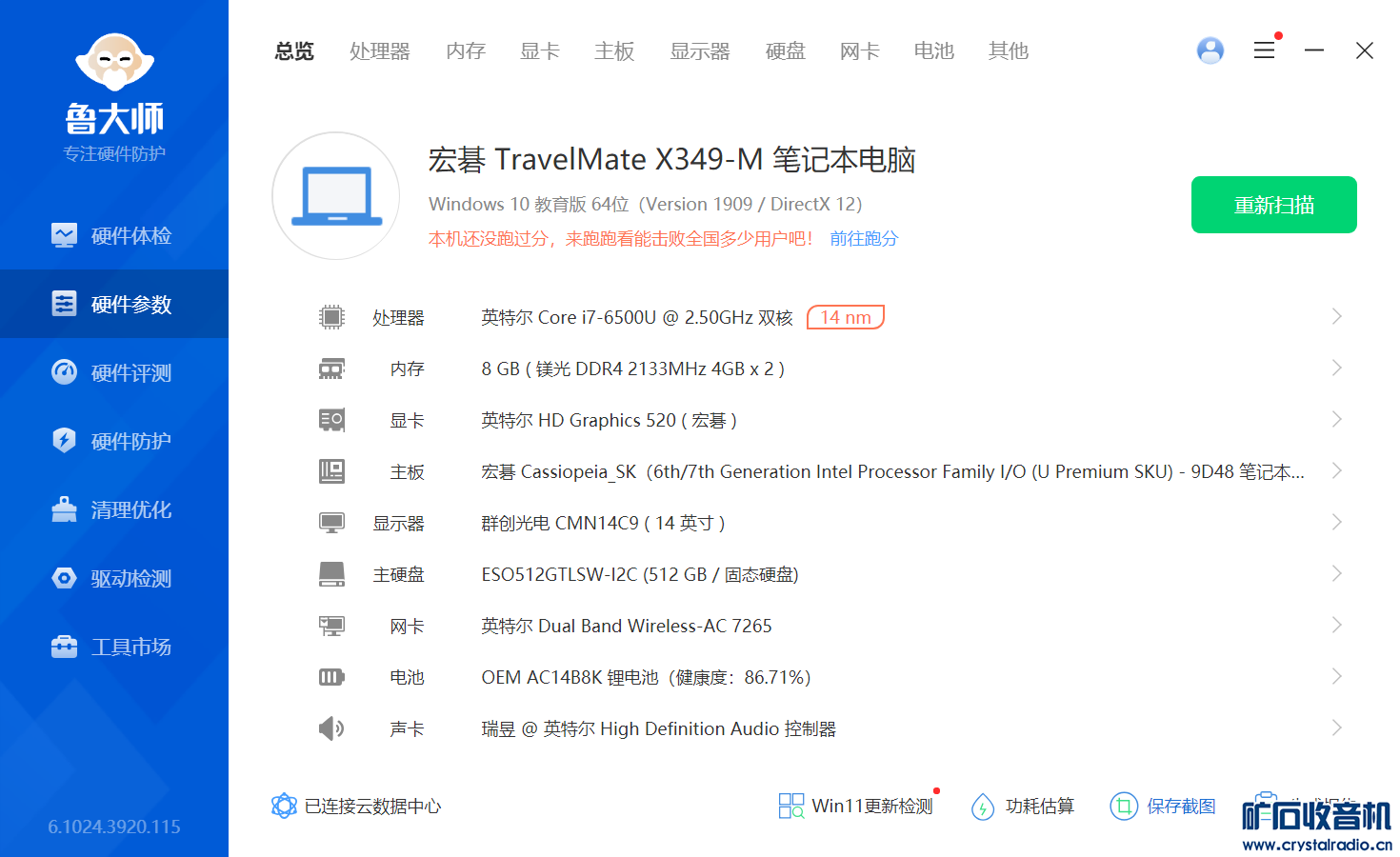Image resolution: width=1400 pixels, height=857 pixels.
Task: Open the 其他 tab
Action: pos(1009,50)
